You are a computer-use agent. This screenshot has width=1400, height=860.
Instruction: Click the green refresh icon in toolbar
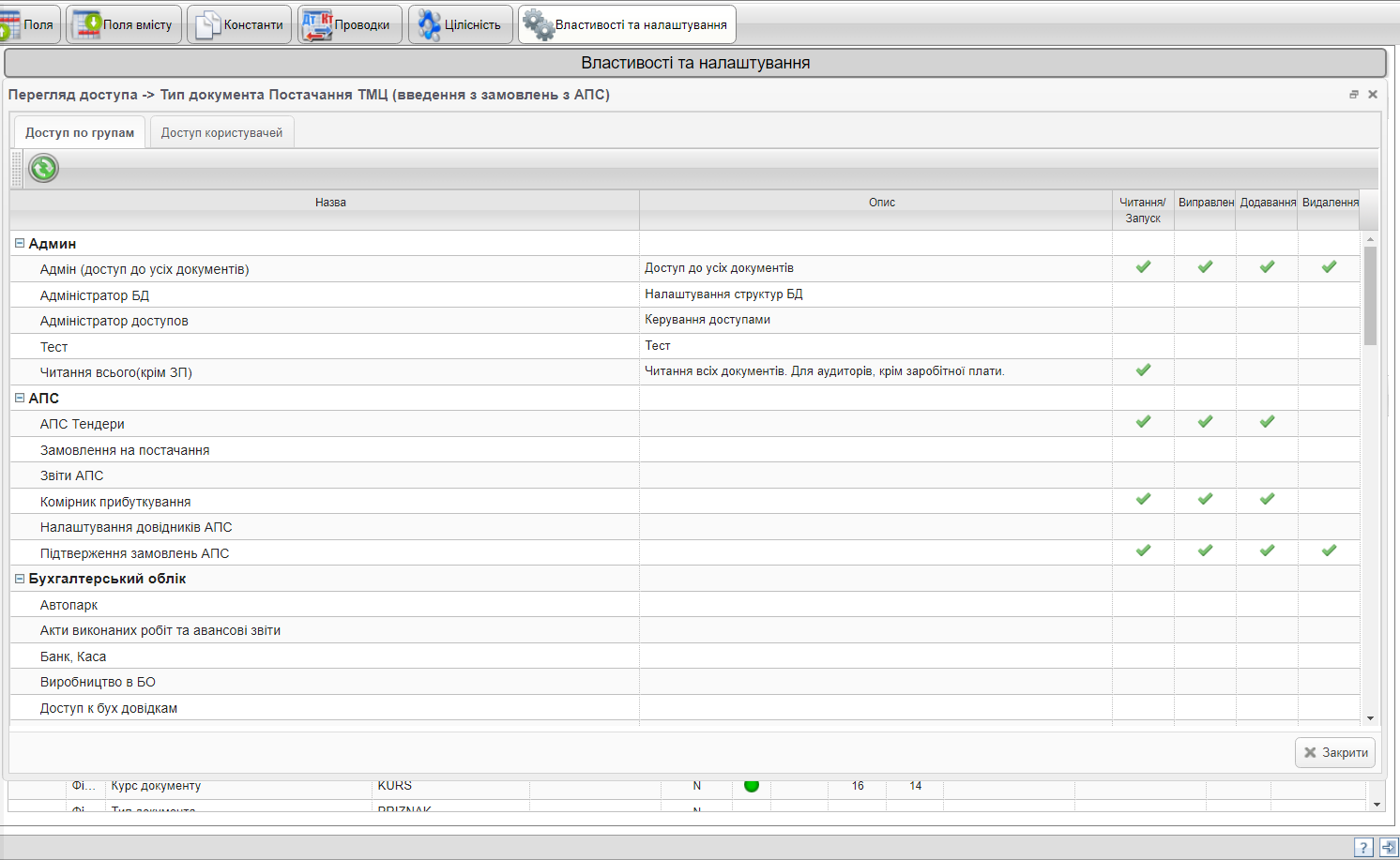coord(43,168)
